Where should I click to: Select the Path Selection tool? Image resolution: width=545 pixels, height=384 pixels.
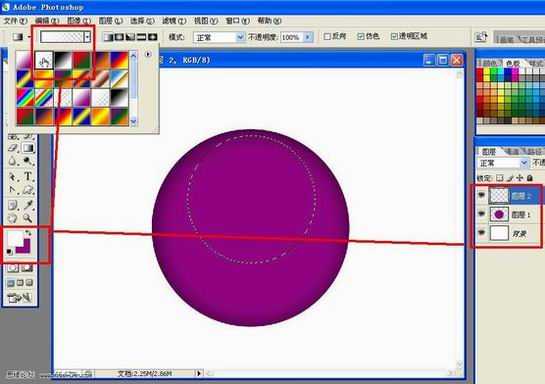pos(13,177)
